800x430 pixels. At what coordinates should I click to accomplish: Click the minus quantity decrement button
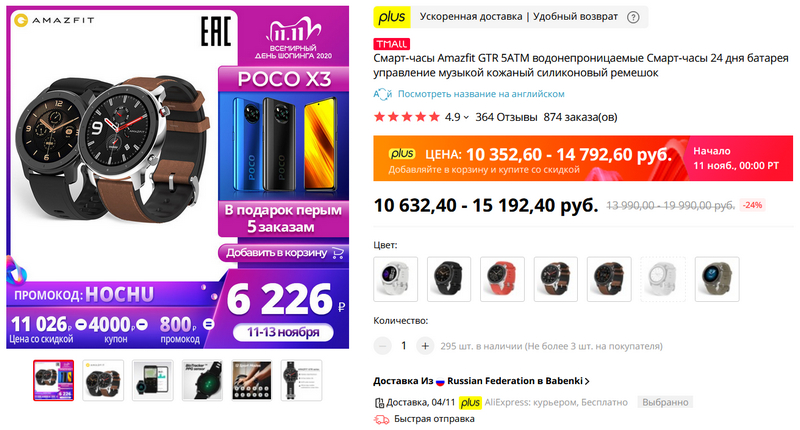click(x=382, y=346)
